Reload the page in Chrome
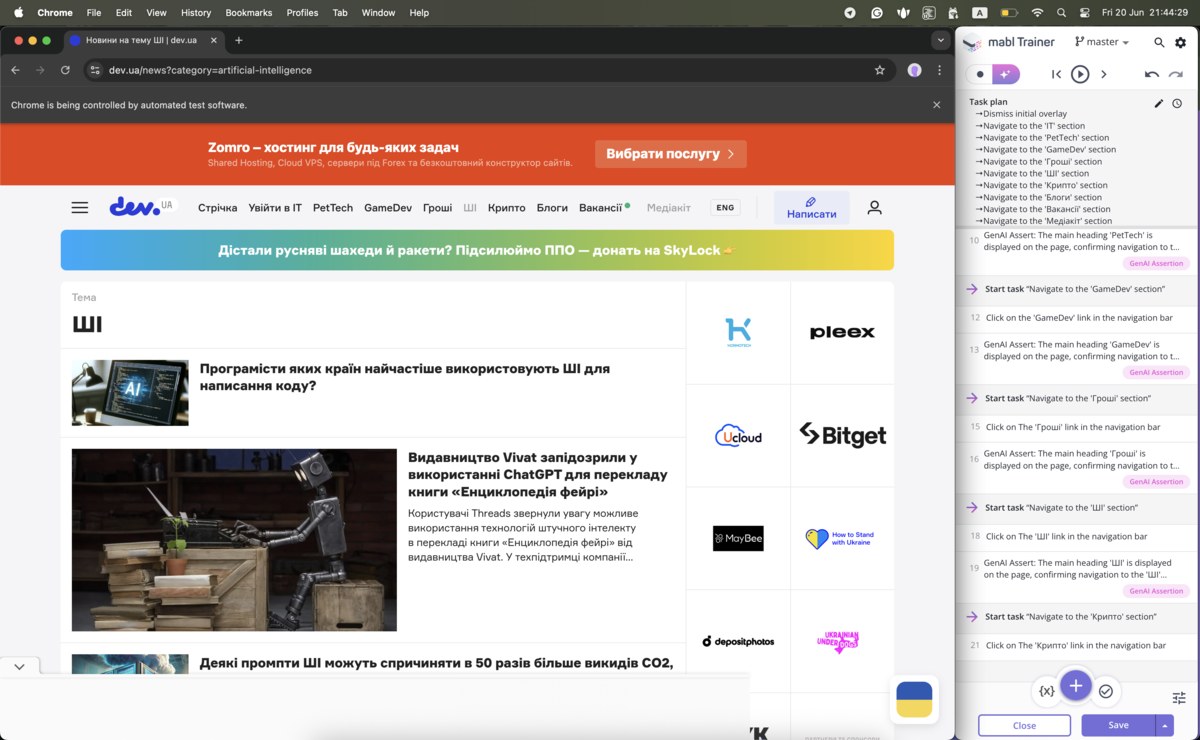The image size is (1200, 740). [65, 70]
